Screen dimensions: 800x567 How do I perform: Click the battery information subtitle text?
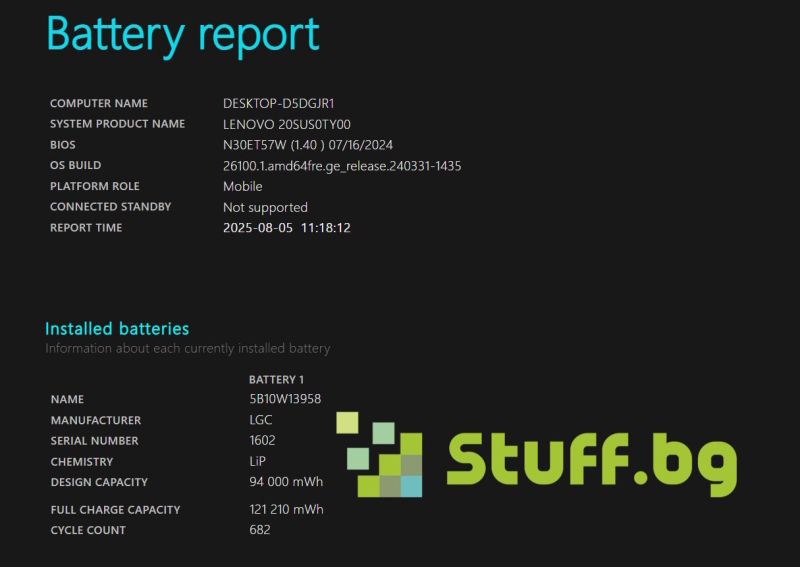[x=187, y=349]
